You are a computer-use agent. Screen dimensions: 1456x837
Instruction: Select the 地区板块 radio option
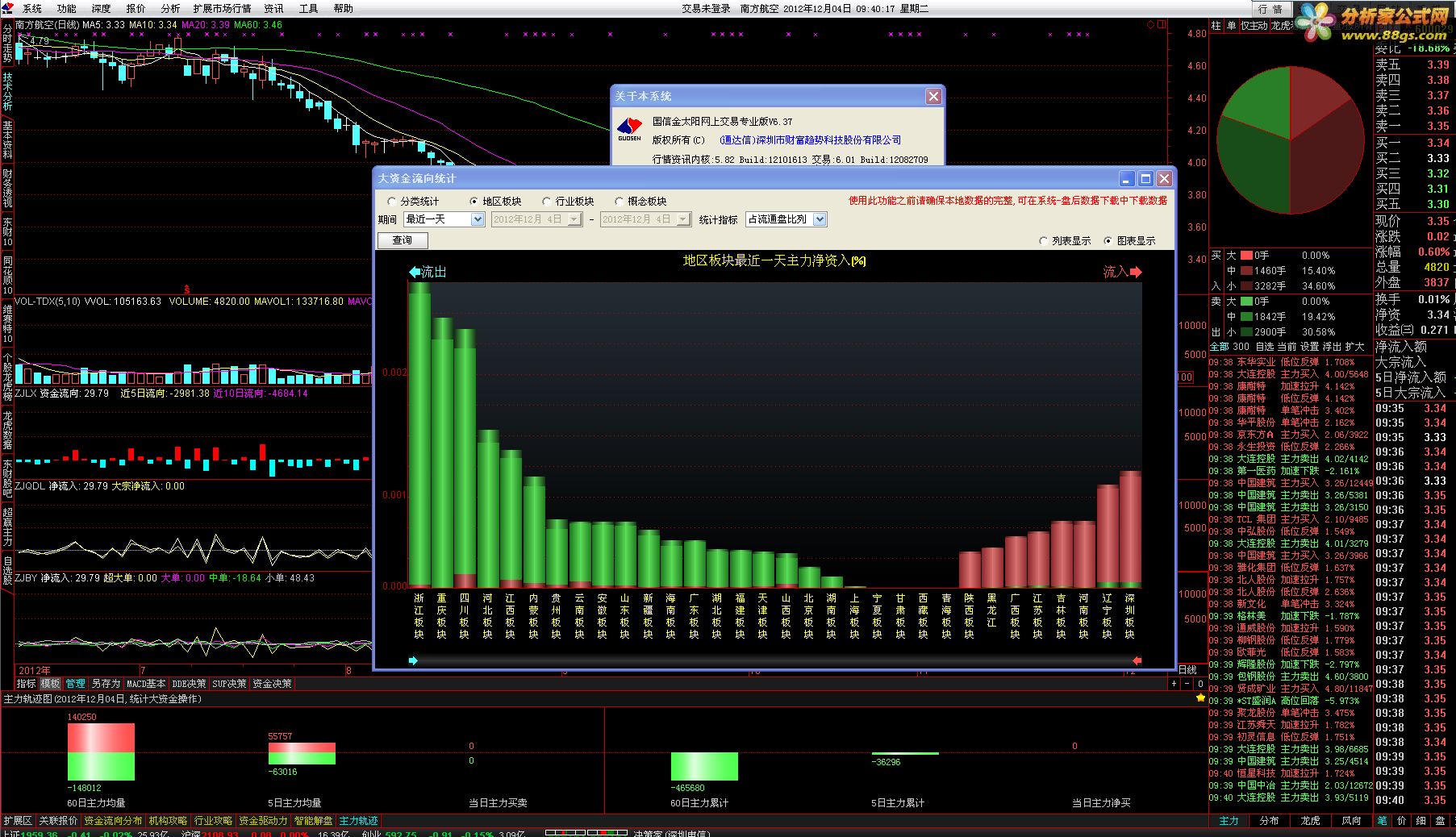pyautogui.click(x=495, y=201)
